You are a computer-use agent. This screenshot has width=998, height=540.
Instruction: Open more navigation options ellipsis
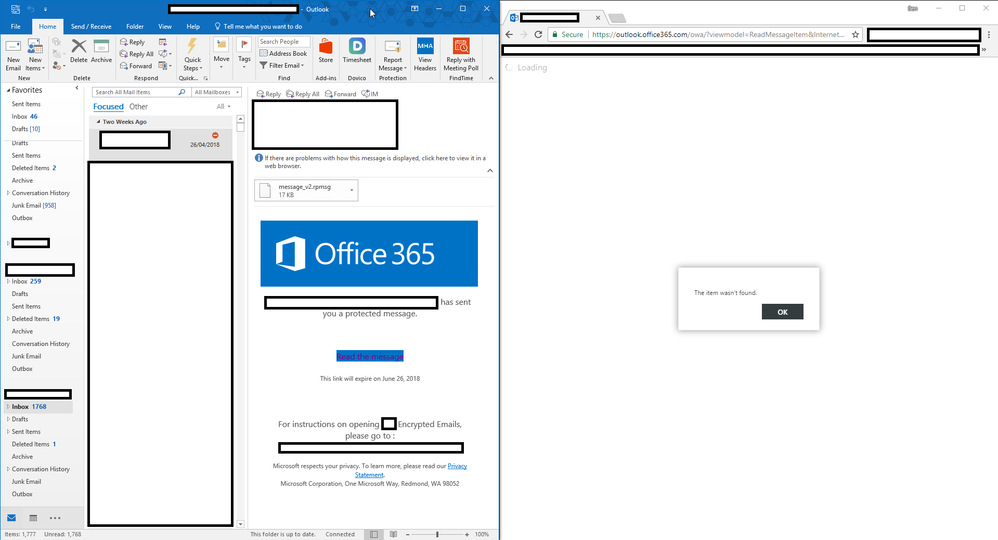[55, 518]
